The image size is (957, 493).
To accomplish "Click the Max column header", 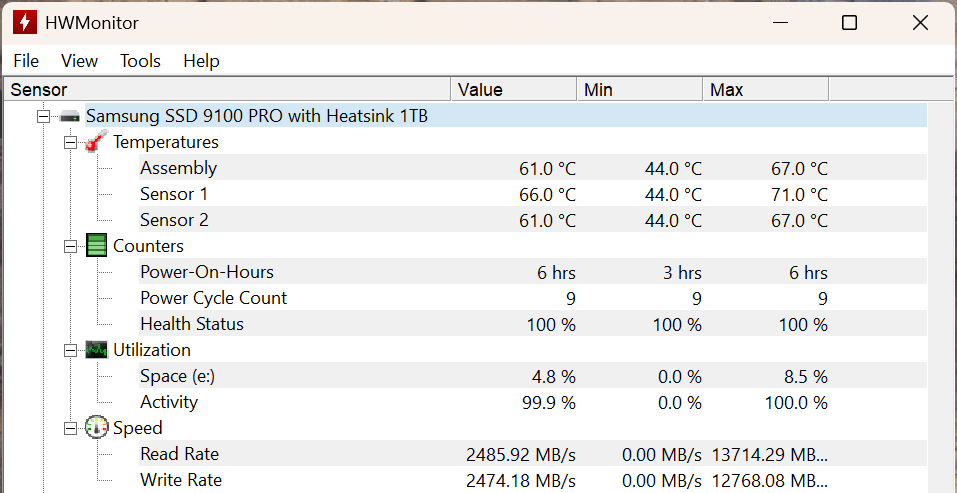I will pyautogui.click(x=766, y=90).
